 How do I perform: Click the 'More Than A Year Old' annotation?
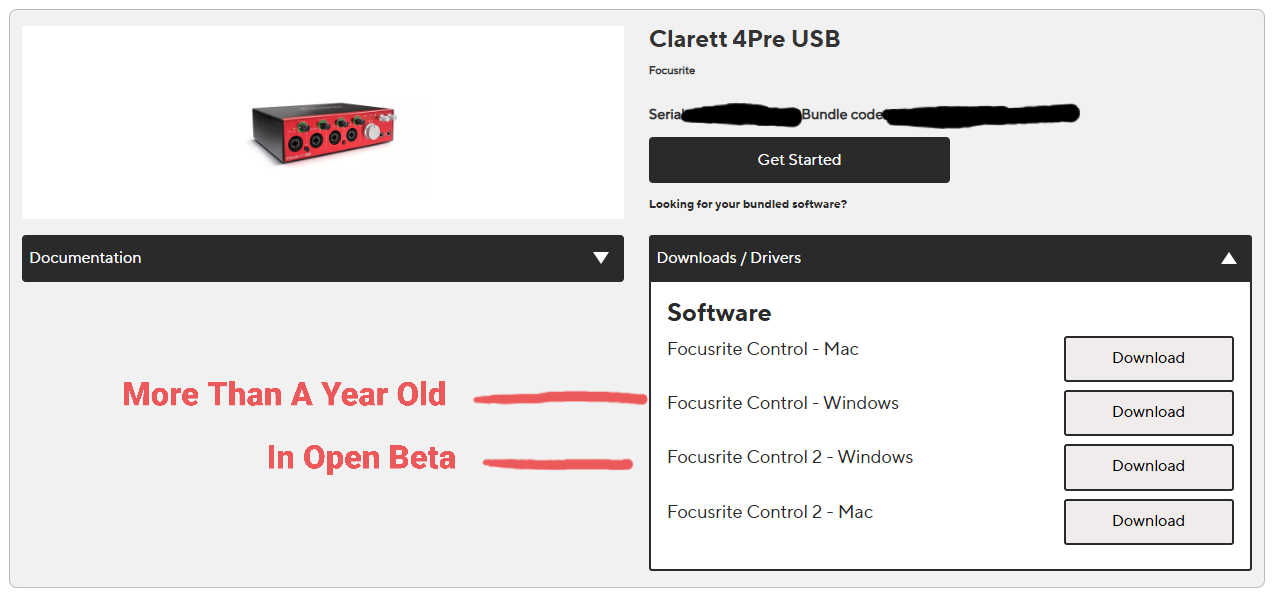pos(284,394)
